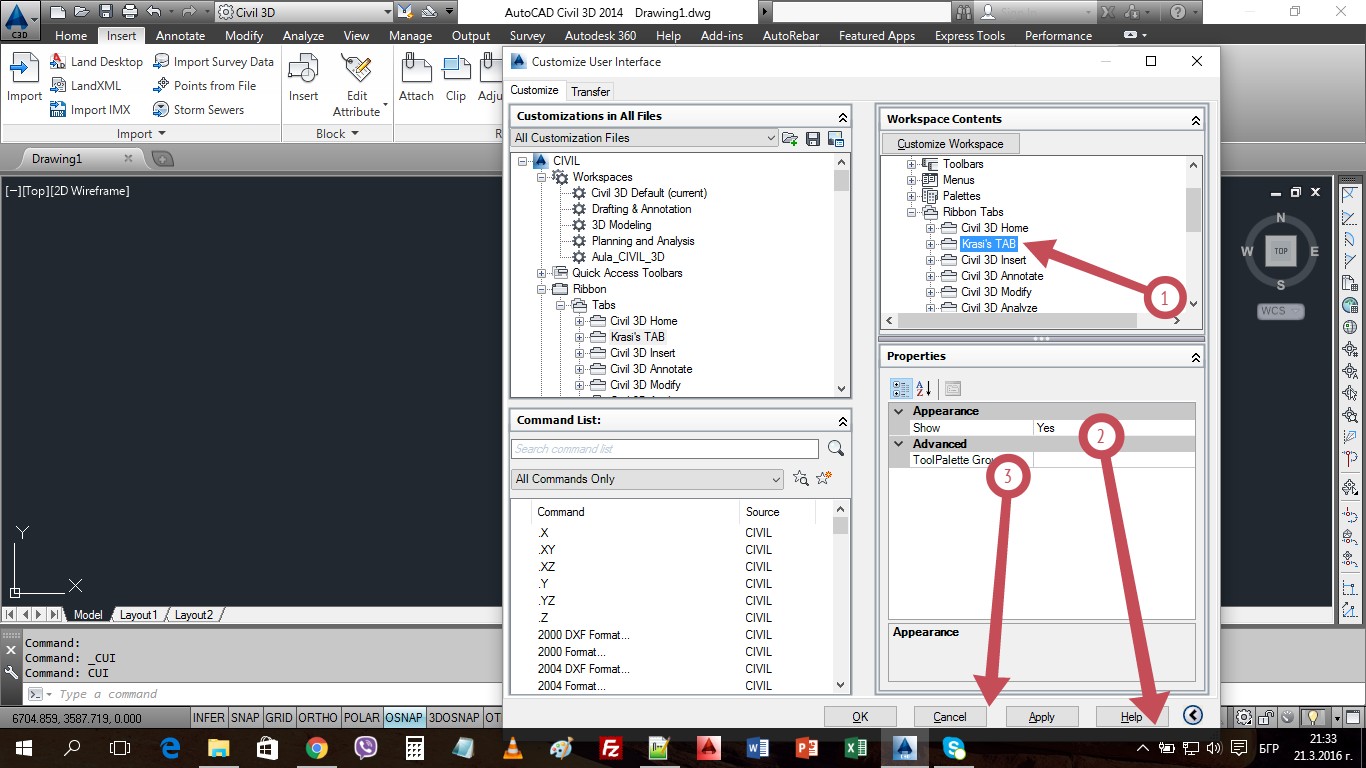
Task: Click the Help button in CUI dialog
Action: (x=1132, y=717)
